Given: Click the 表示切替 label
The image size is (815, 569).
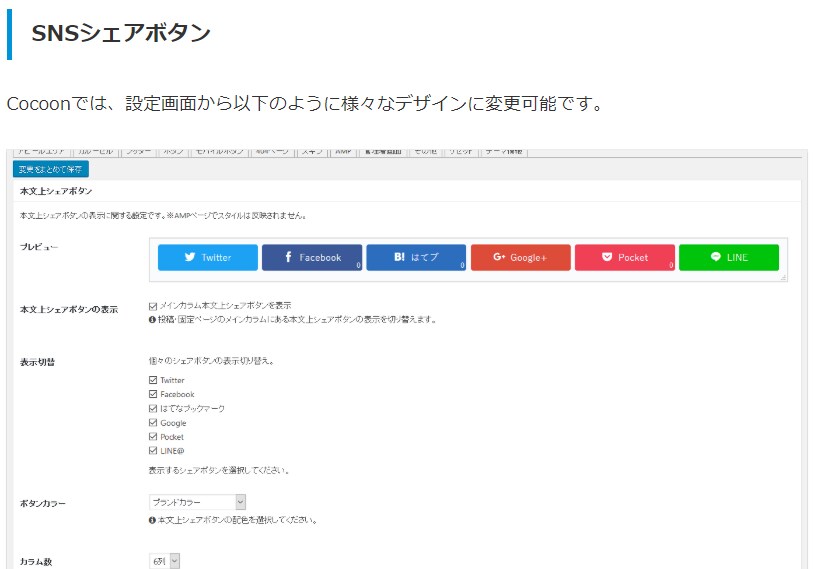Looking at the screenshot, I should [37, 362].
